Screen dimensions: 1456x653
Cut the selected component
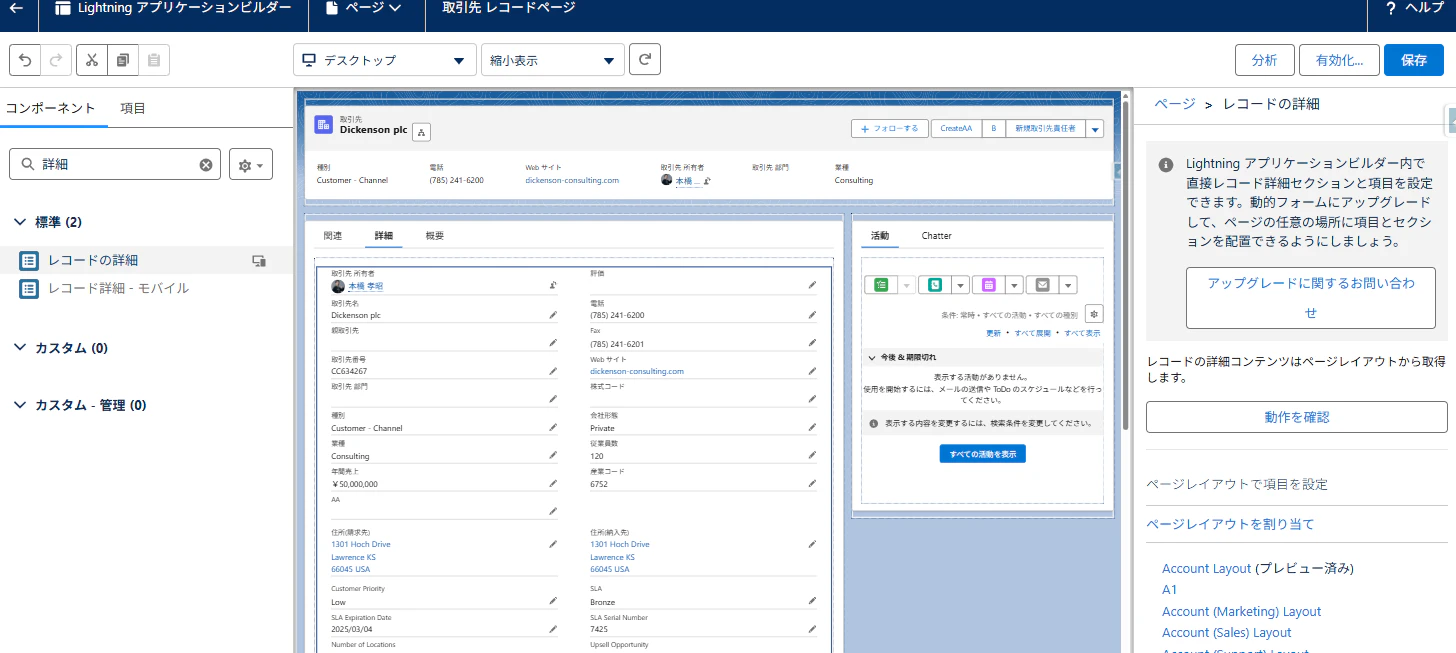[x=91, y=60]
